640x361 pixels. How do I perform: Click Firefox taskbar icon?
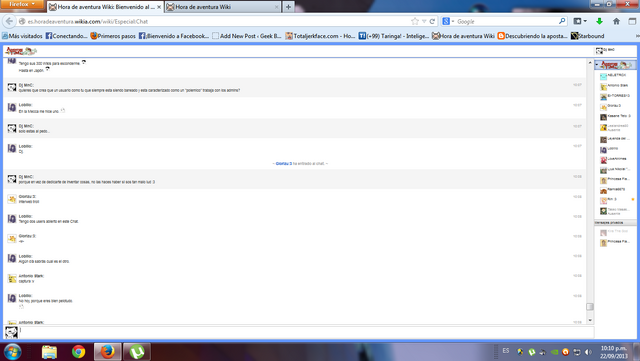pyautogui.click(x=108, y=352)
